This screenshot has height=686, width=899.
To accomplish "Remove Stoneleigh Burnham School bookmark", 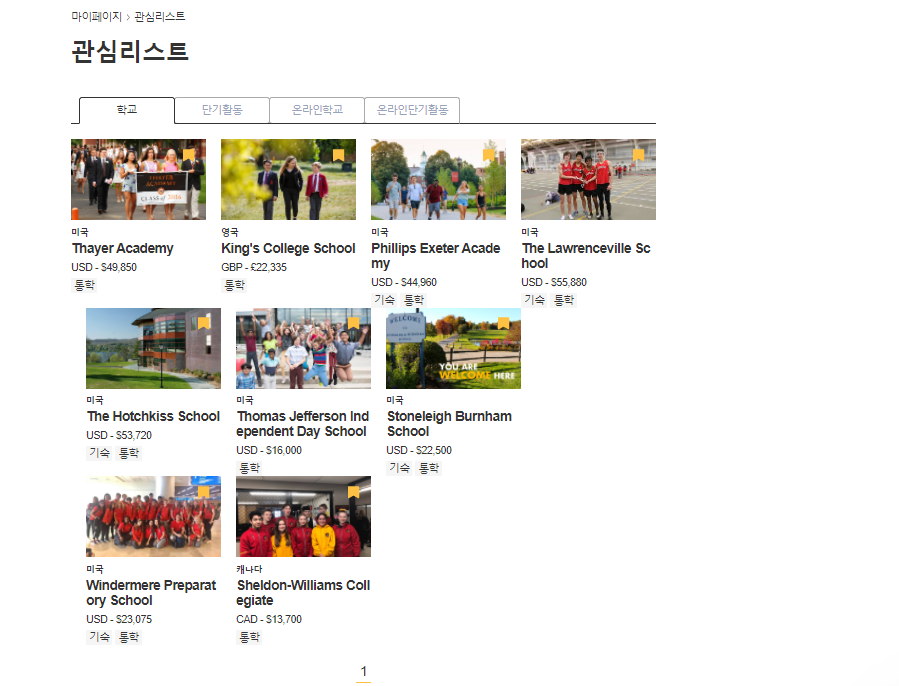I will click(x=503, y=323).
